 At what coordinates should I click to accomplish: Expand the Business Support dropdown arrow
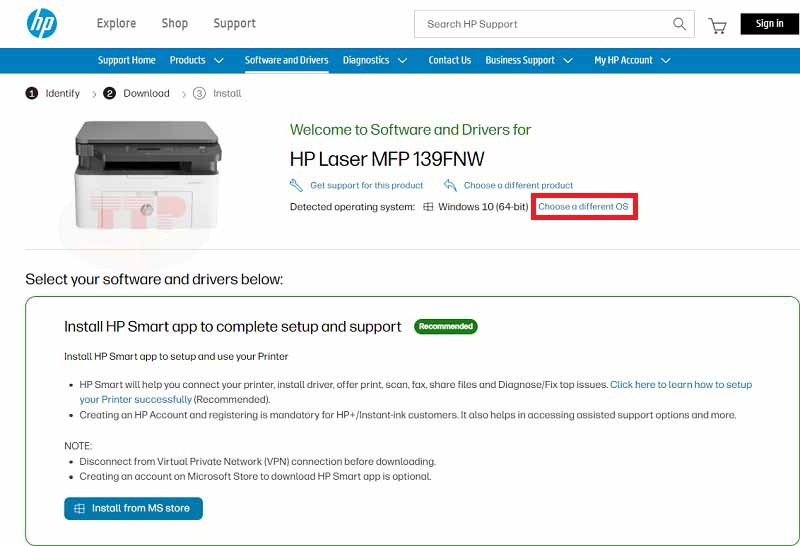pyautogui.click(x=568, y=61)
